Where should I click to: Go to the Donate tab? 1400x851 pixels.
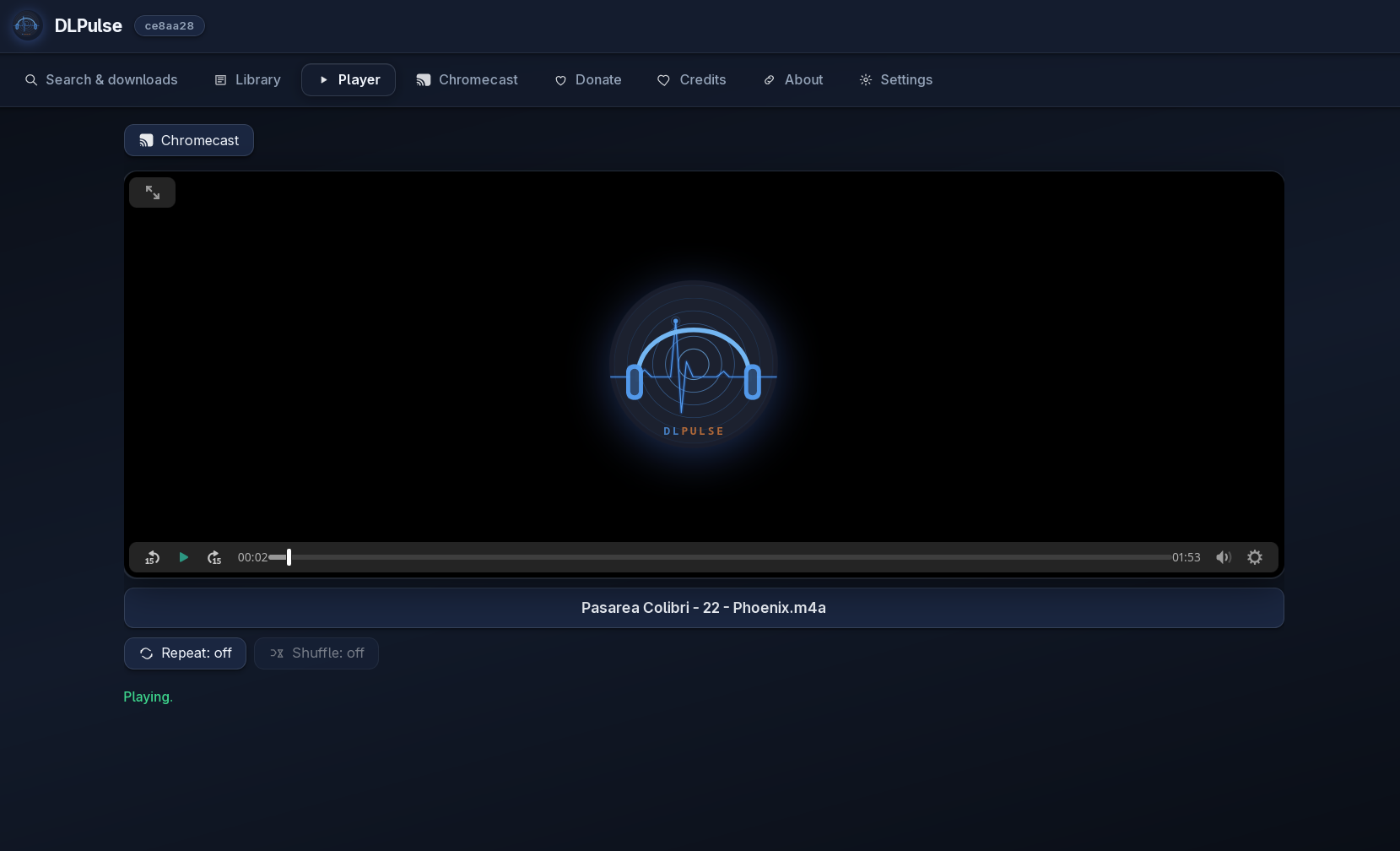click(x=587, y=80)
